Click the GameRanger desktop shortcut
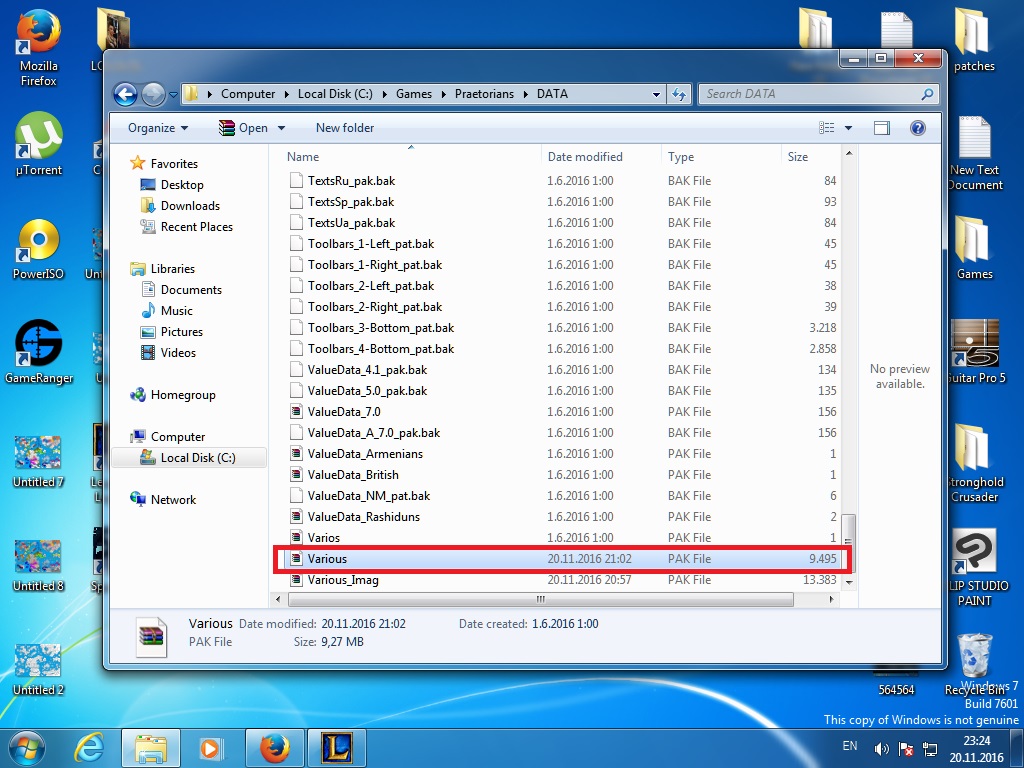The width and height of the screenshot is (1024, 768). pyautogui.click(x=38, y=353)
